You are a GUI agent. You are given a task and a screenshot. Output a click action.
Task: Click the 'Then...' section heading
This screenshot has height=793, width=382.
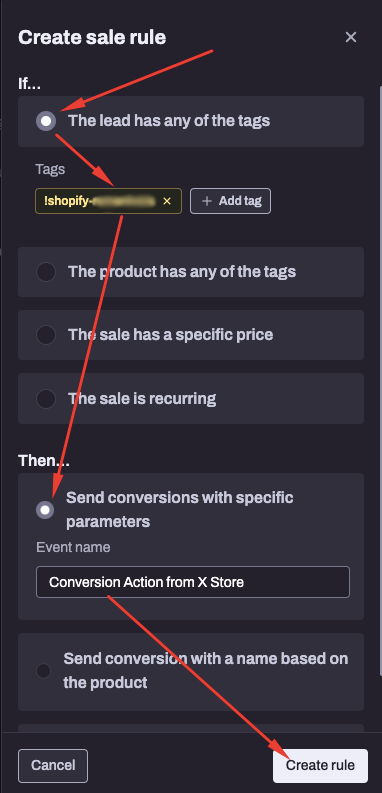tap(44, 461)
